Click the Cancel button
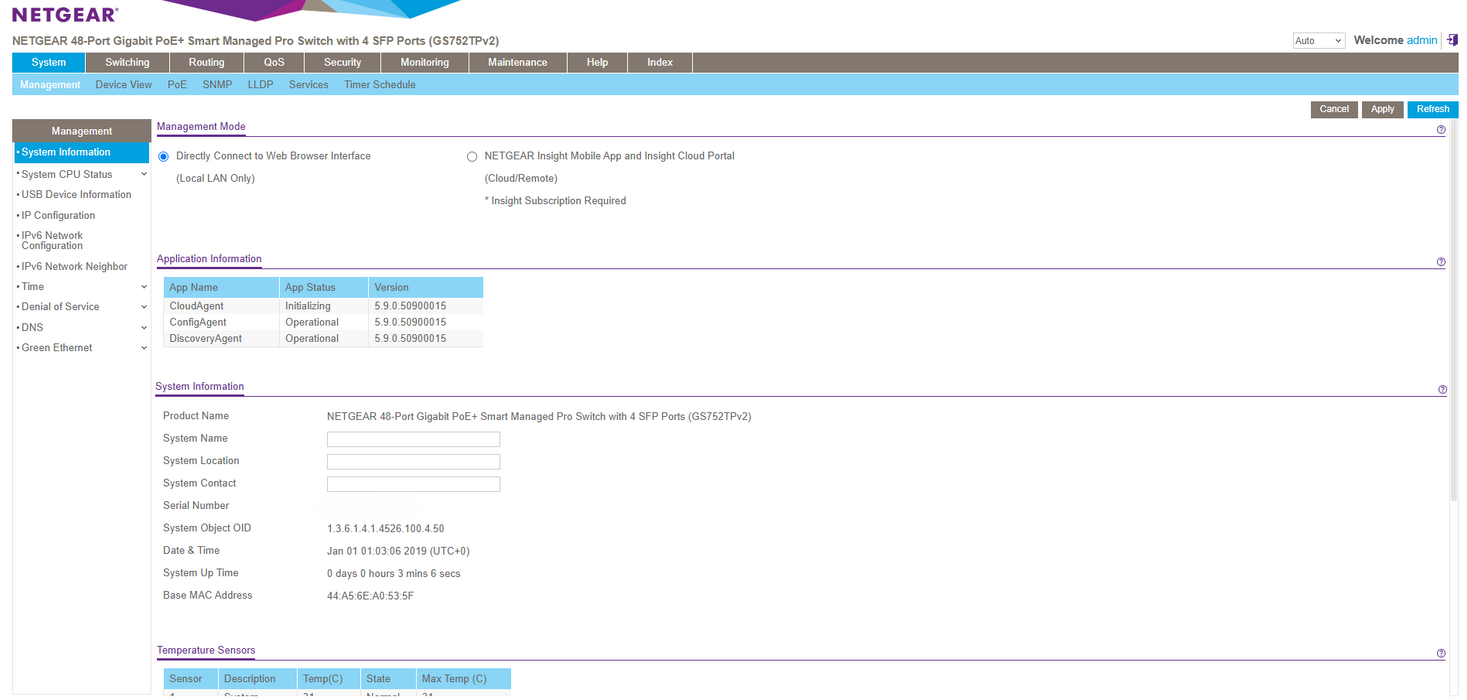 point(1334,109)
